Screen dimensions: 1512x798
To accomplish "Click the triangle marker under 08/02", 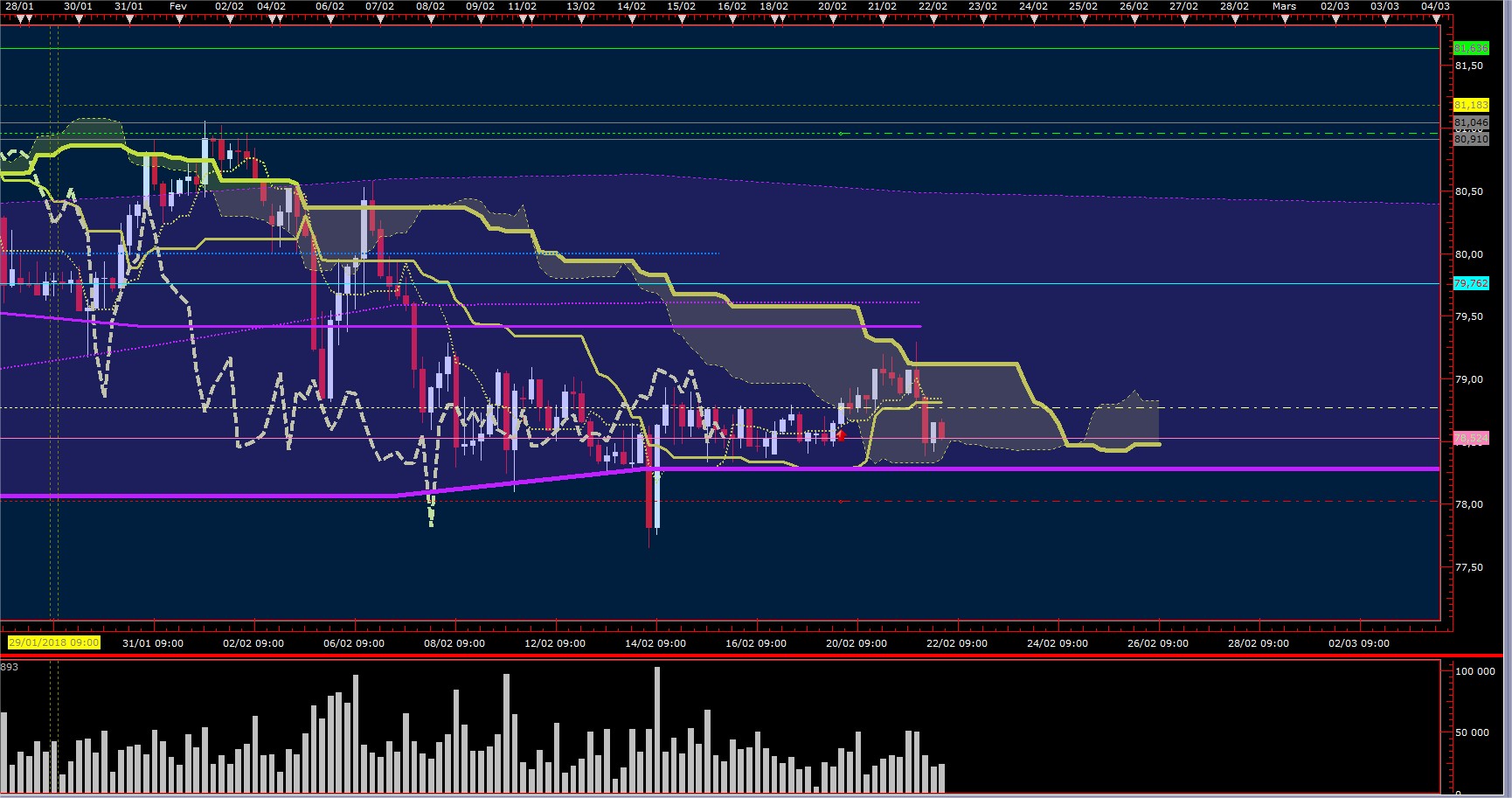I will [x=430, y=18].
